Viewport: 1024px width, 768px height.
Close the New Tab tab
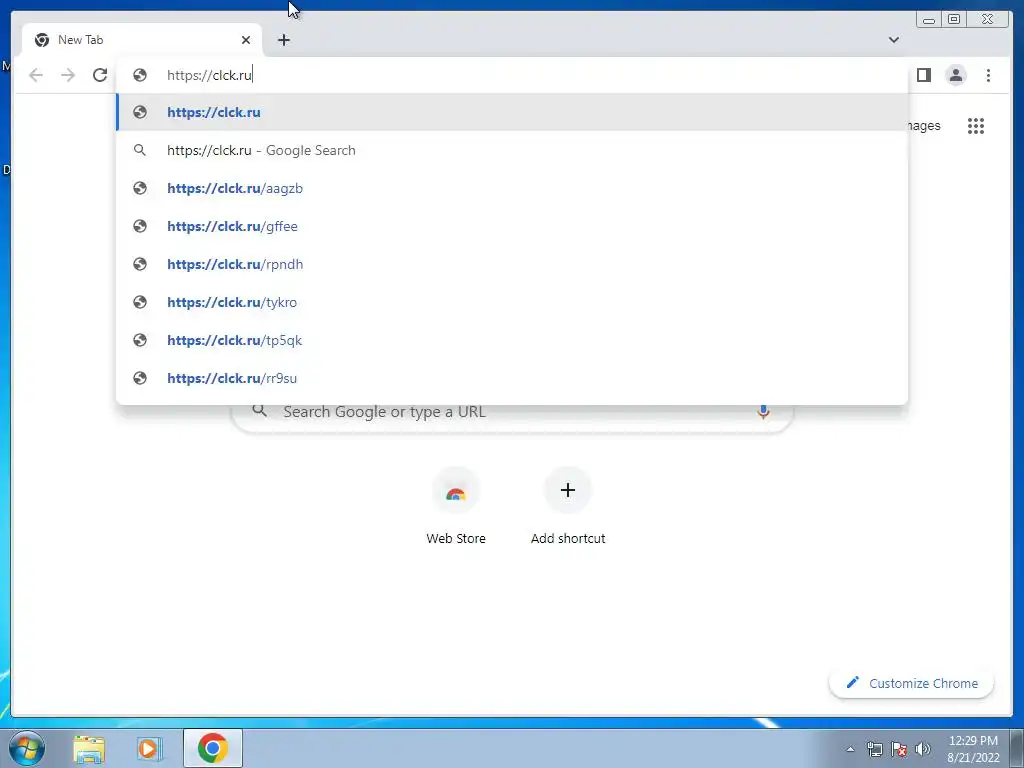pyautogui.click(x=246, y=40)
